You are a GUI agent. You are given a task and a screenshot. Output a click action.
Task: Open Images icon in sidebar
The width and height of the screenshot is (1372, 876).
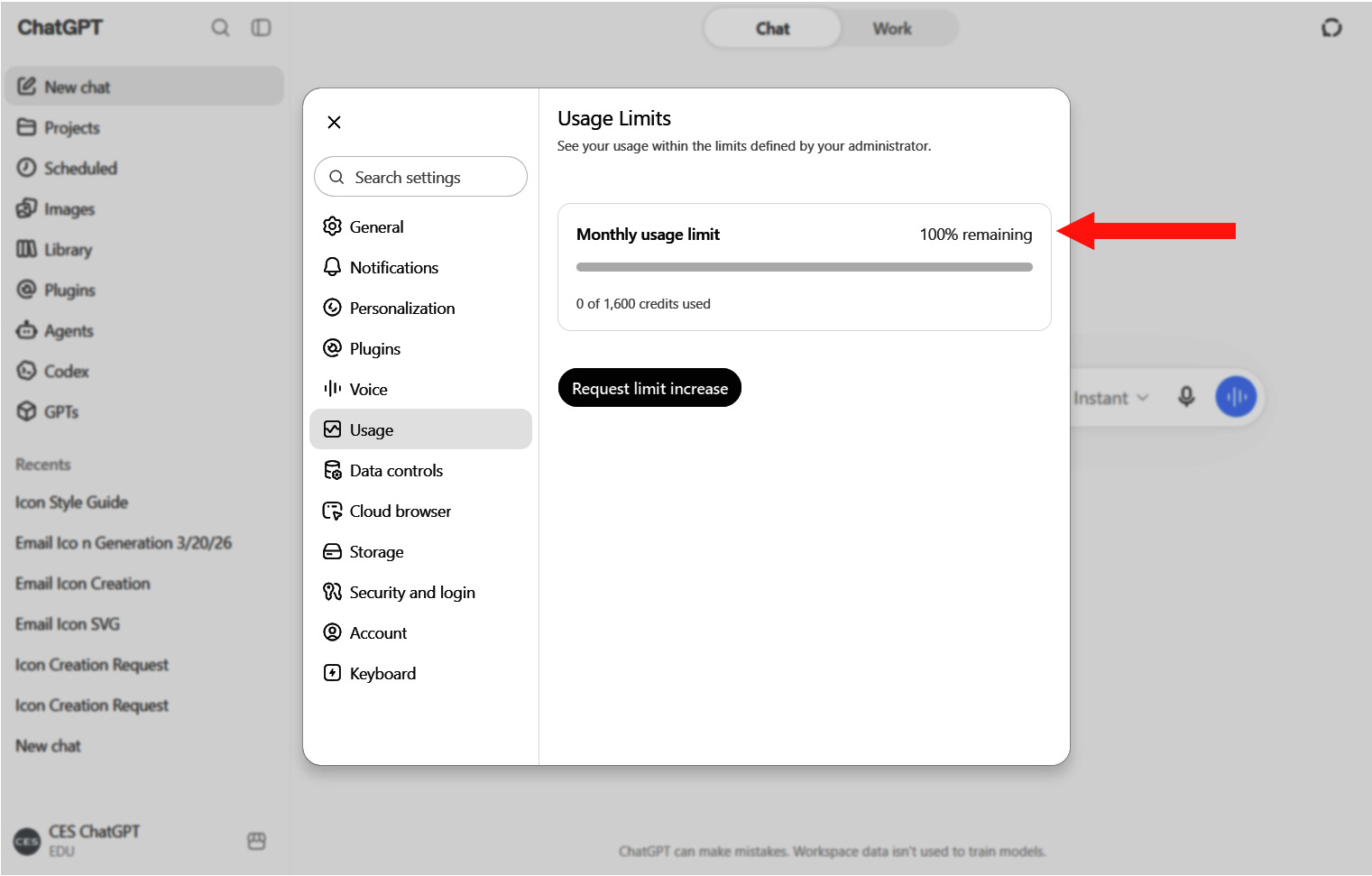coord(26,208)
